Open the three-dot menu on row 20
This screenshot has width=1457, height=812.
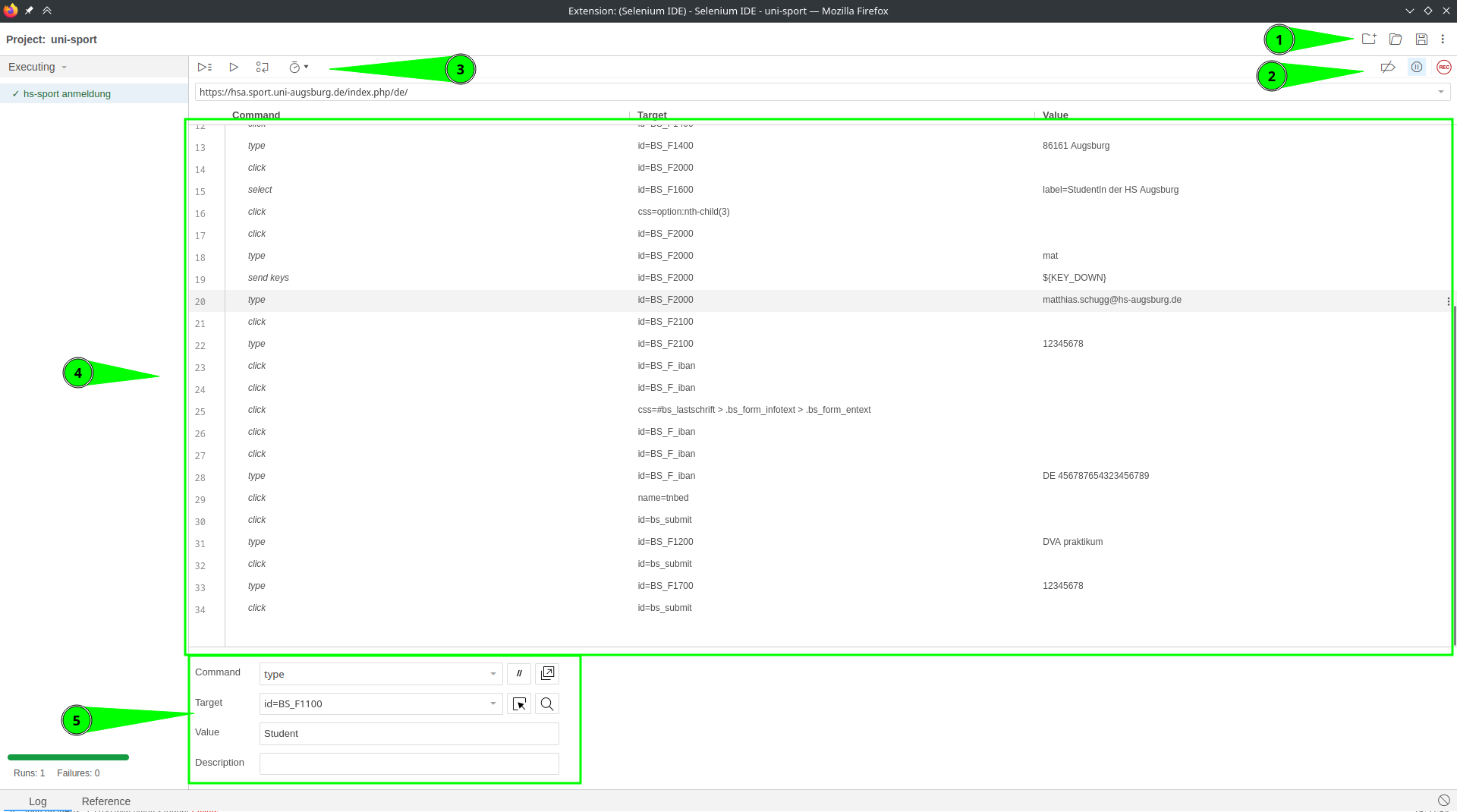click(x=1448, y=301)
